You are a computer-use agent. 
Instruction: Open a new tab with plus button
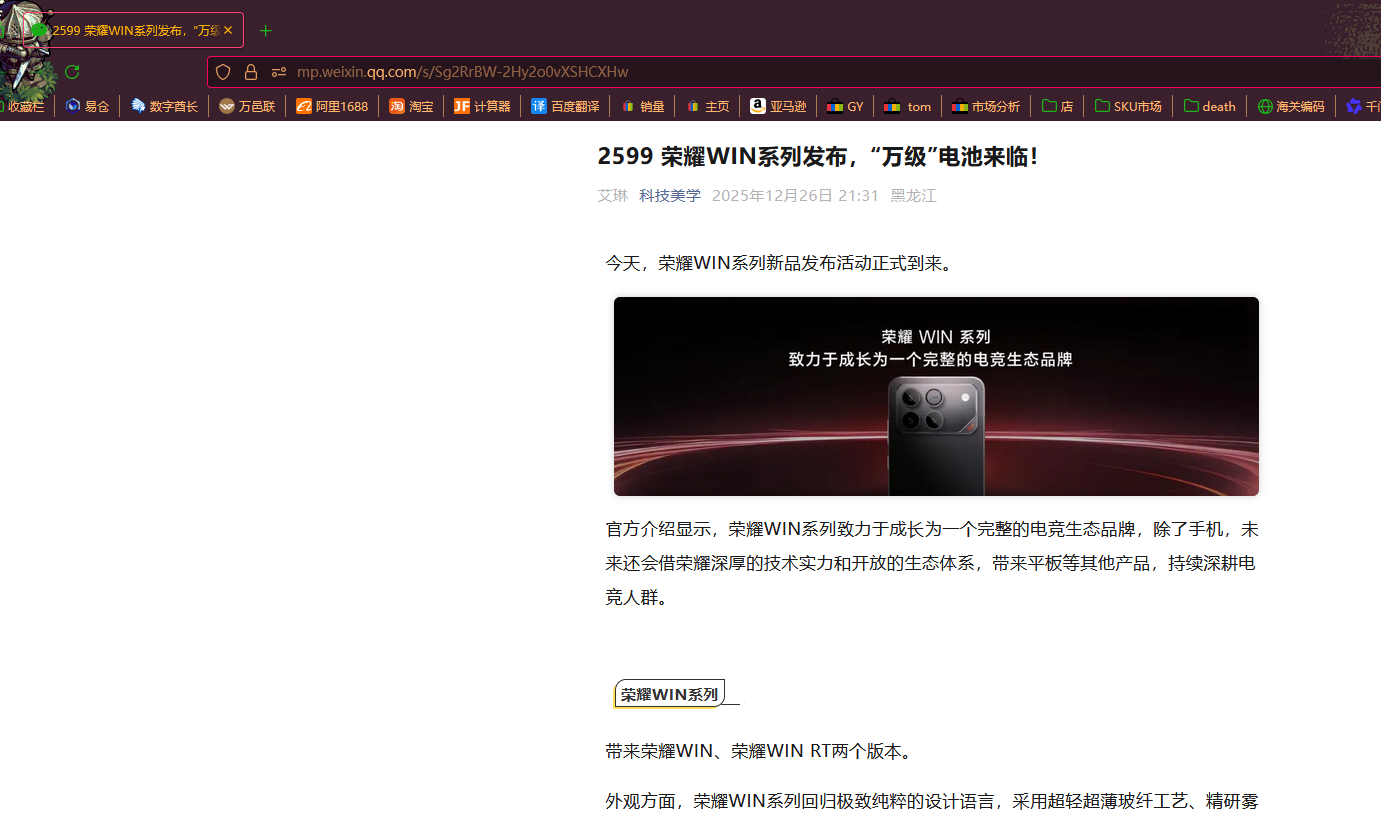tap(265, 30)
